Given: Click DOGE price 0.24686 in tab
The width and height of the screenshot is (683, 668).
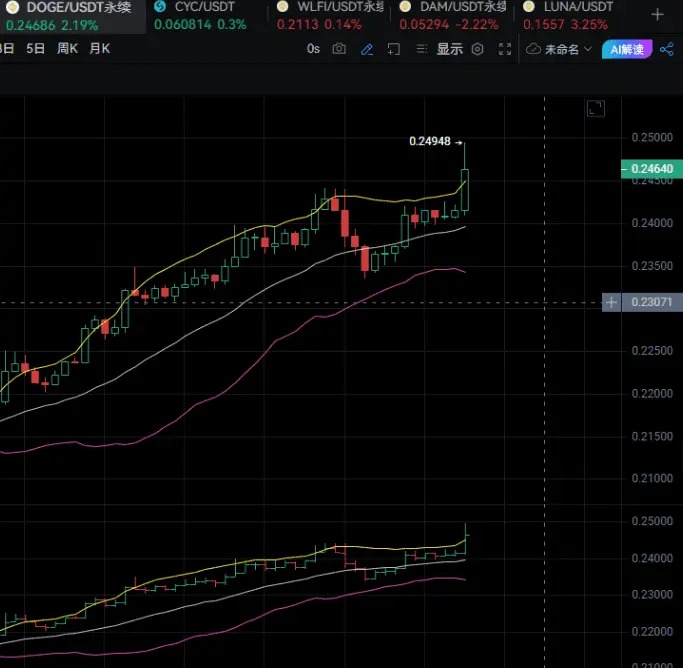Looking at the screenshot, I should pos(30,25).
